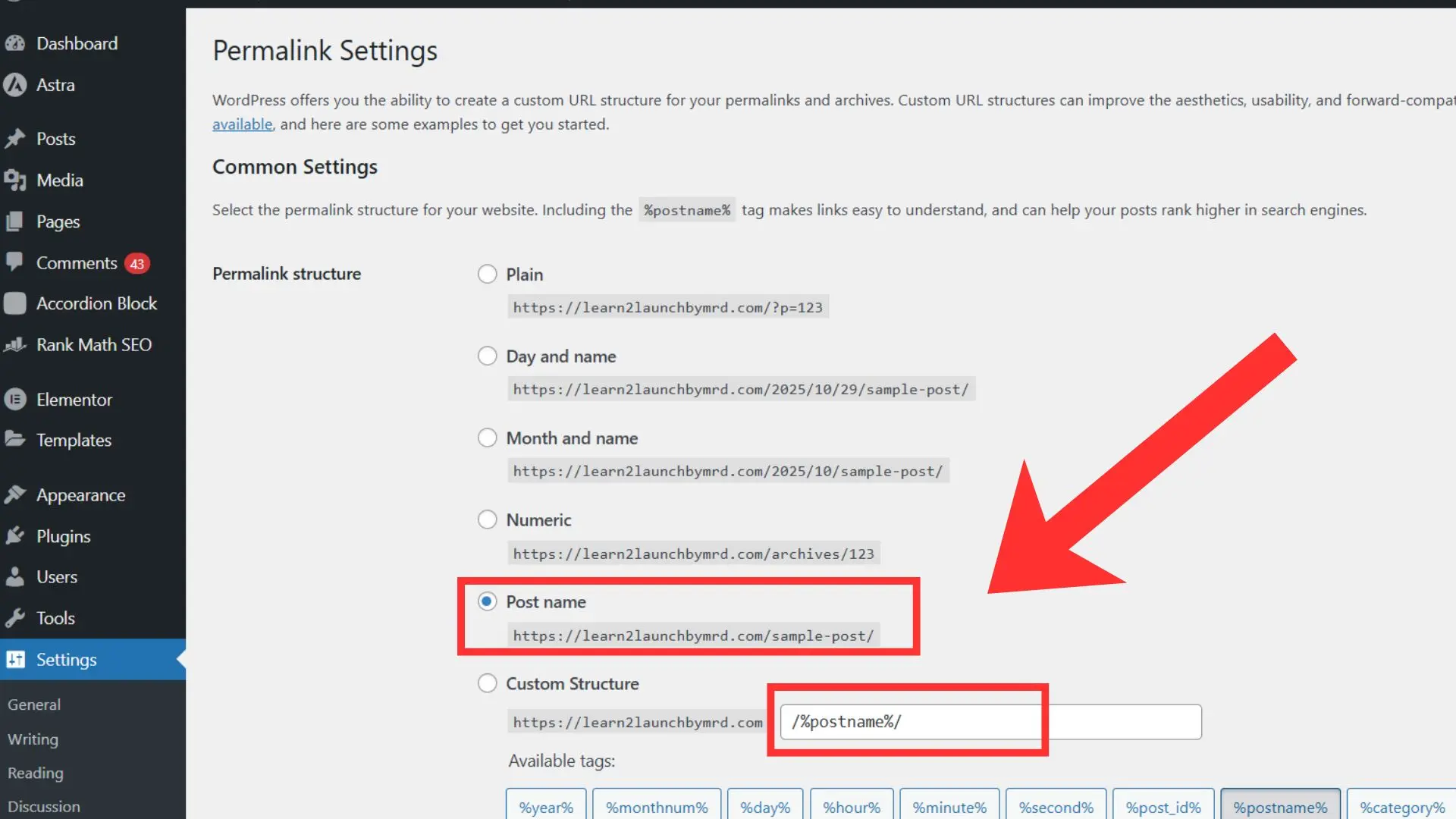
Task: Choose the Custom Structure radio button
Action: (x=487, y=683)
